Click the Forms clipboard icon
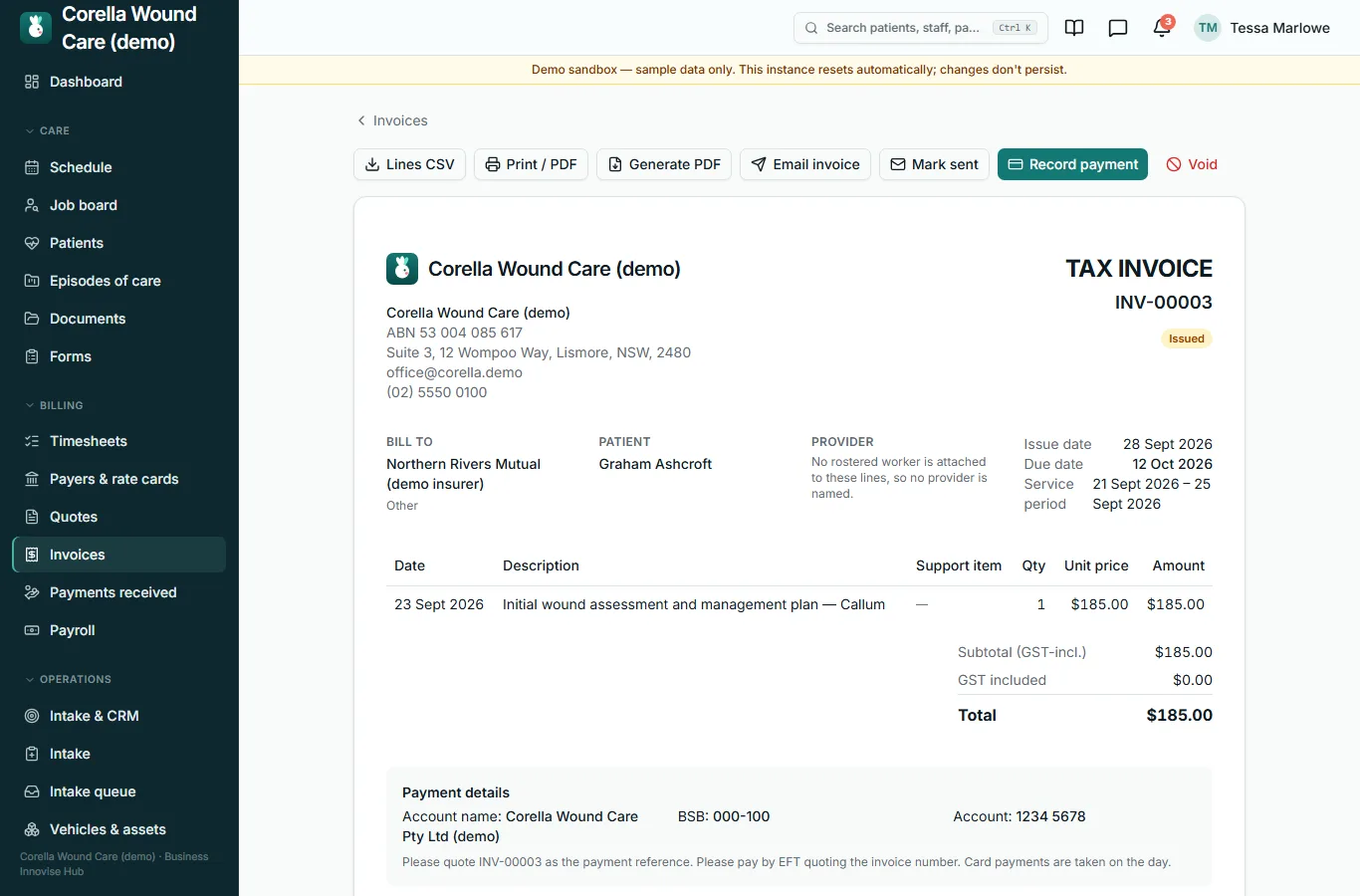The width and height of the screenshot is (1360, 896). point(32,356)
